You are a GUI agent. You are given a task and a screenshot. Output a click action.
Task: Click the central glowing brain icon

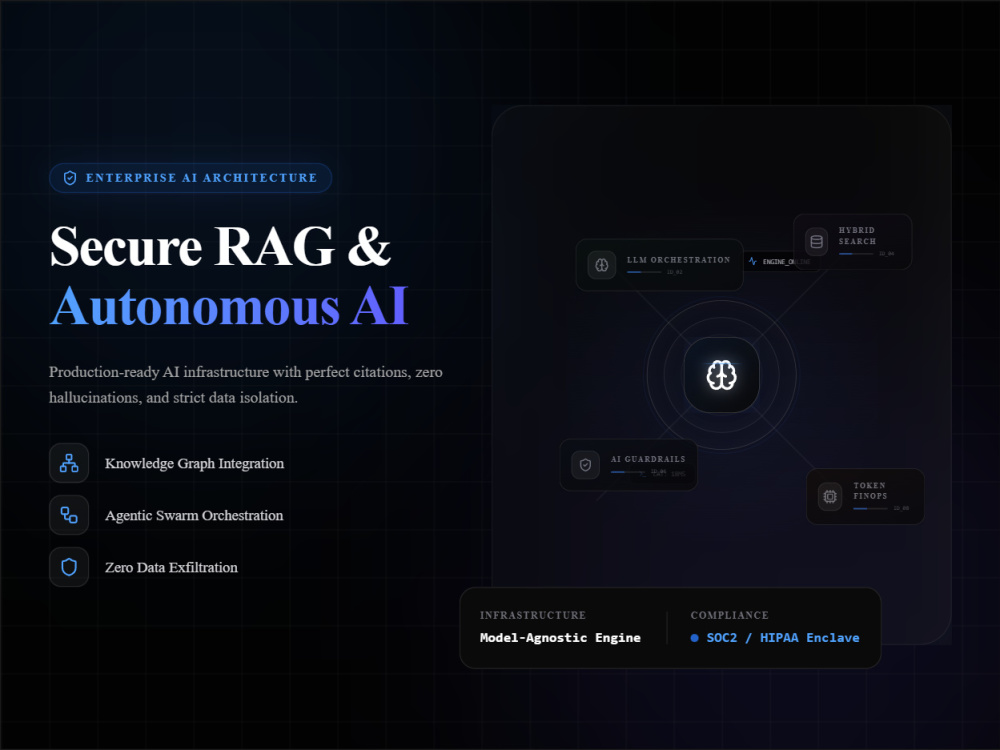tap(721, 375)
